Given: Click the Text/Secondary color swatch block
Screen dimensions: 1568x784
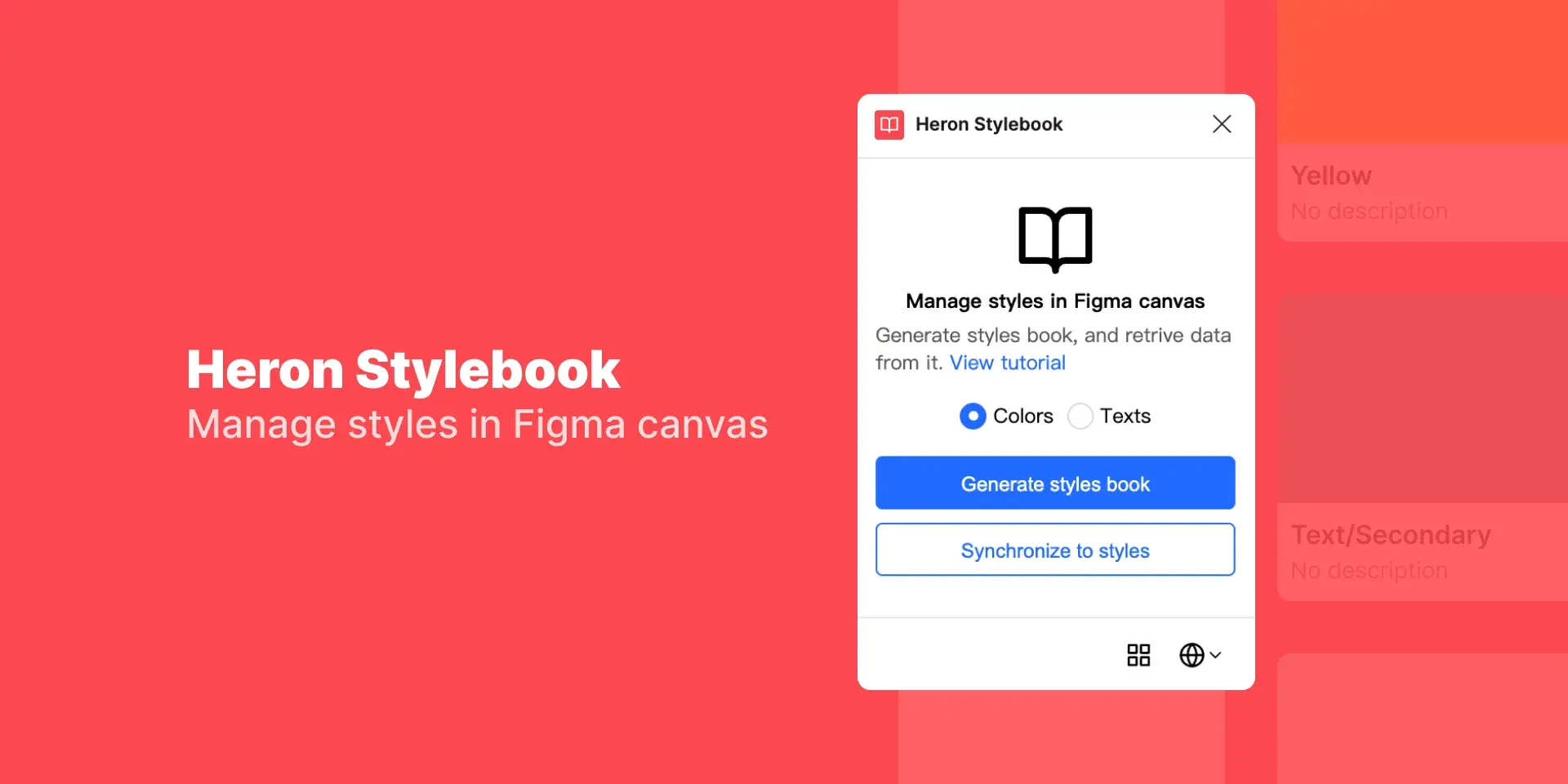Looking at the screenshot, I should 1421,399.
